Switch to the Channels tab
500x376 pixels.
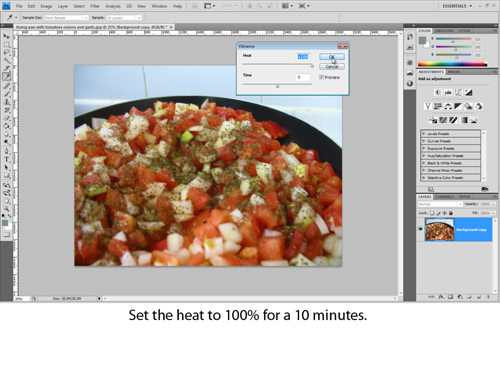(445, 197)
